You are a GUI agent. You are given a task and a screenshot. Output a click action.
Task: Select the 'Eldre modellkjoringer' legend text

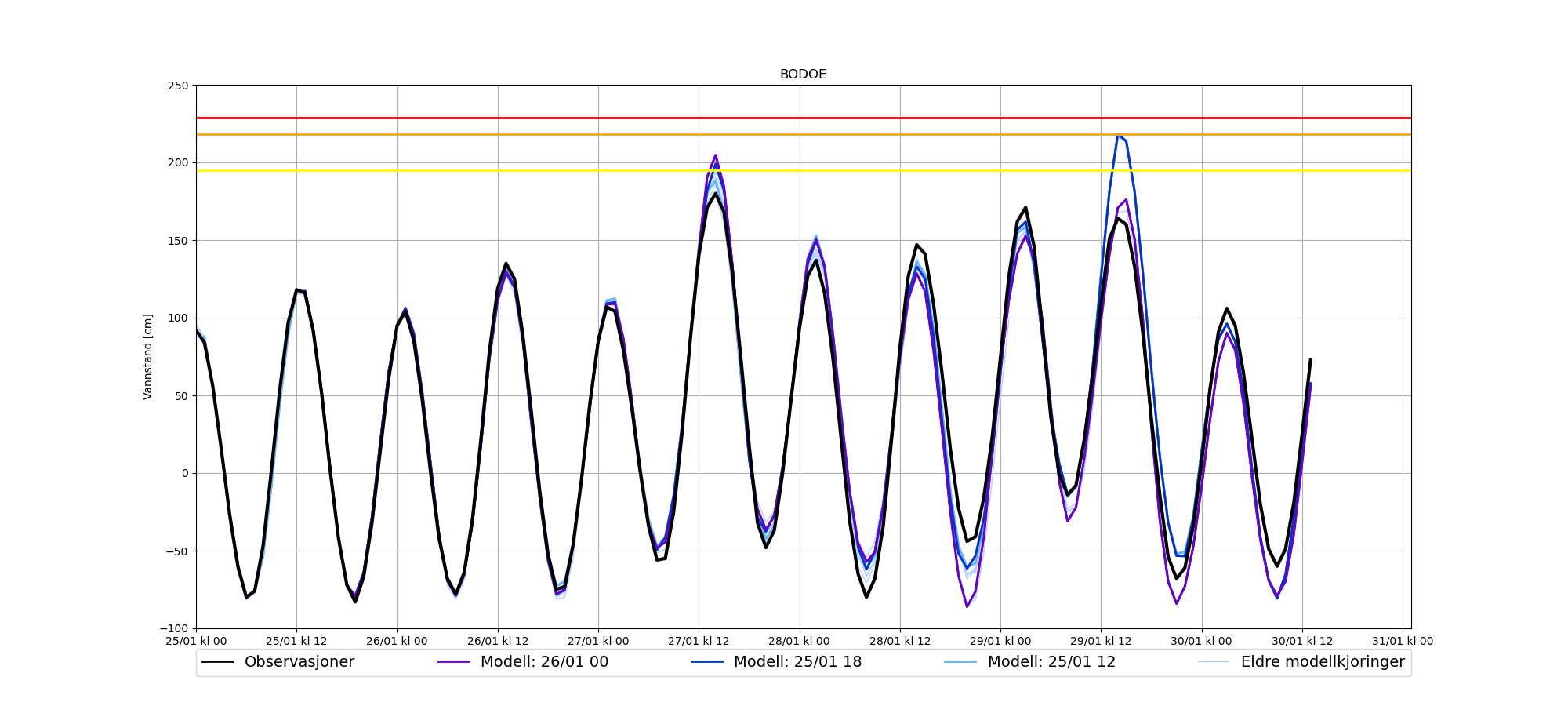click(1323, 662)
